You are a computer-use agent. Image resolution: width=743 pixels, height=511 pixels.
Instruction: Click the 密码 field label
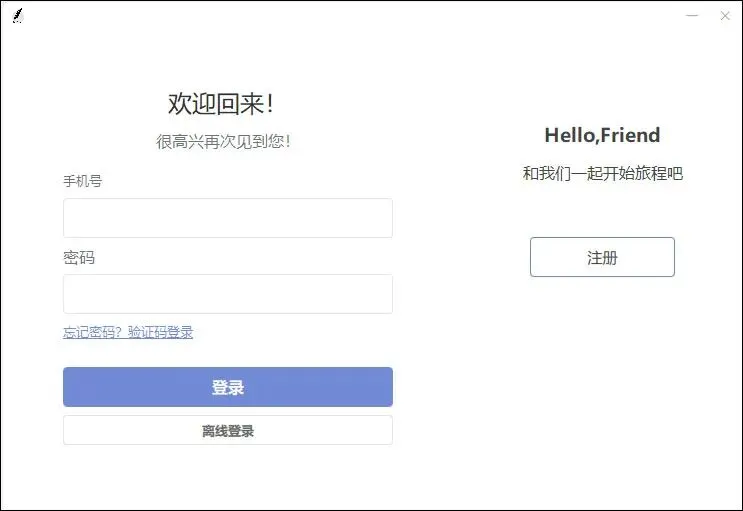(79, 257)
